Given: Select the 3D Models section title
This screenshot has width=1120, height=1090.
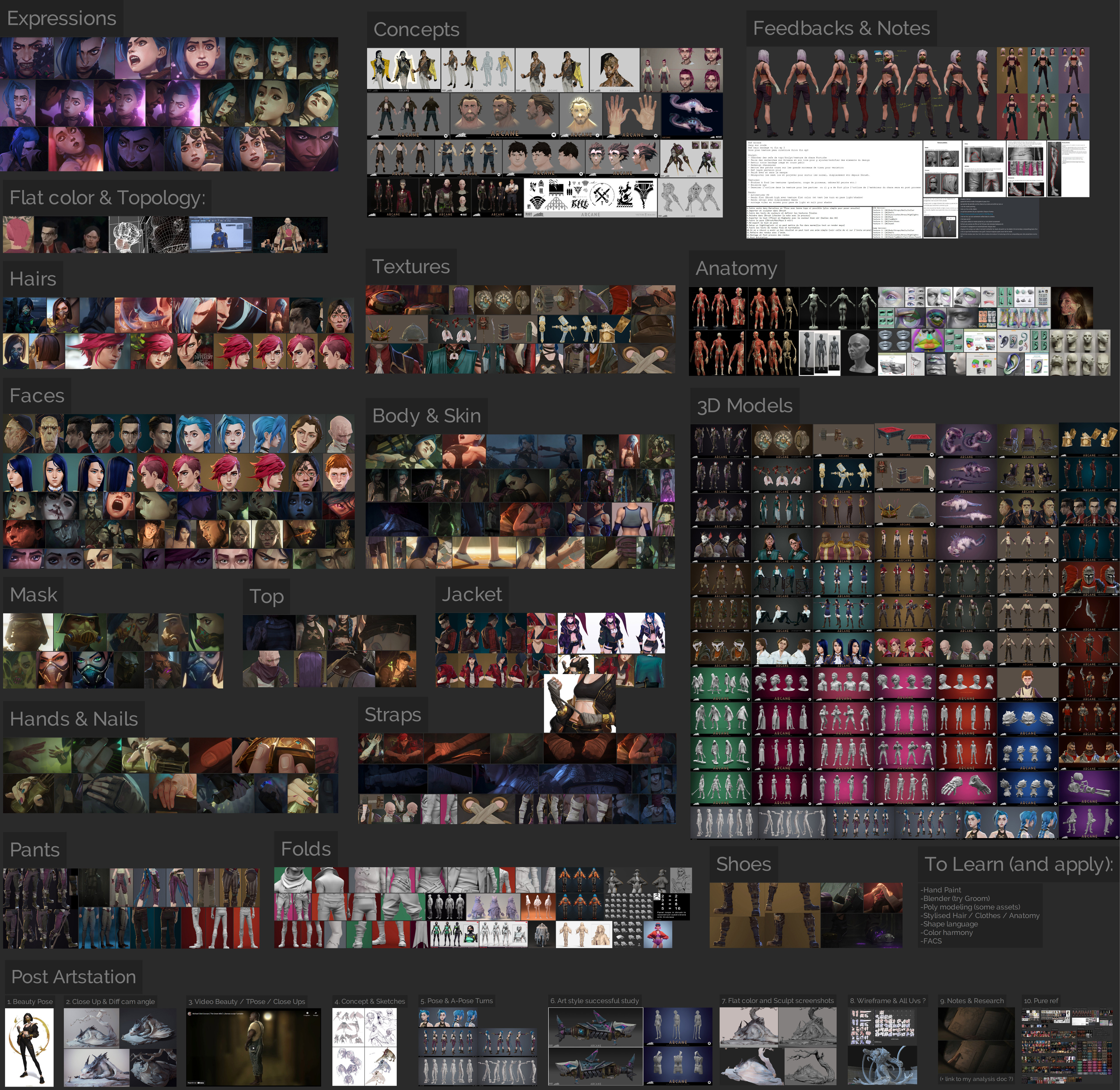Looking at the screenshot, I should point(744,406).
